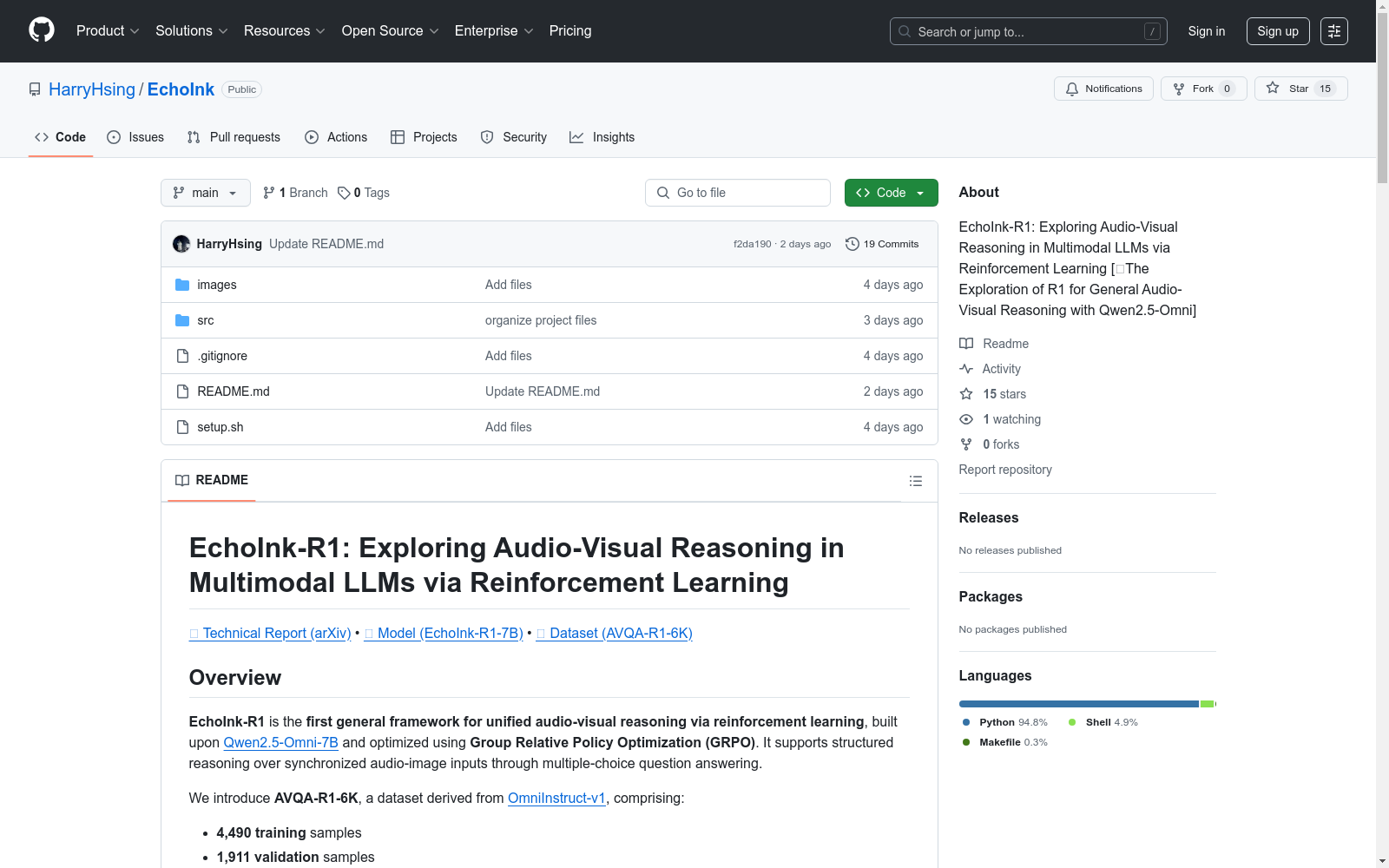
Task: Open commit message 'organize project files'
Action: (541, 320)
